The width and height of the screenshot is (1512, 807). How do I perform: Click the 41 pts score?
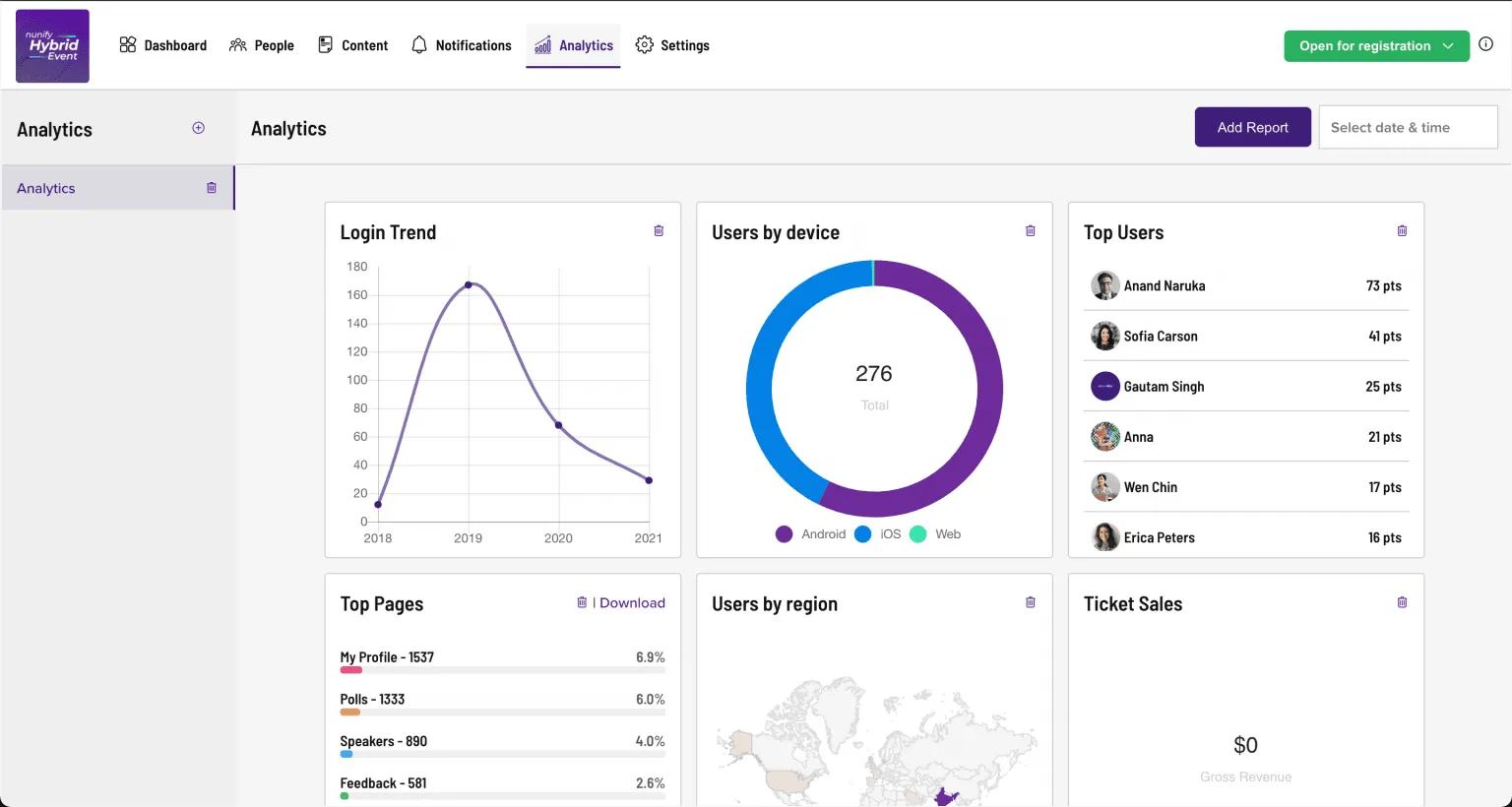coord(1384,336)
